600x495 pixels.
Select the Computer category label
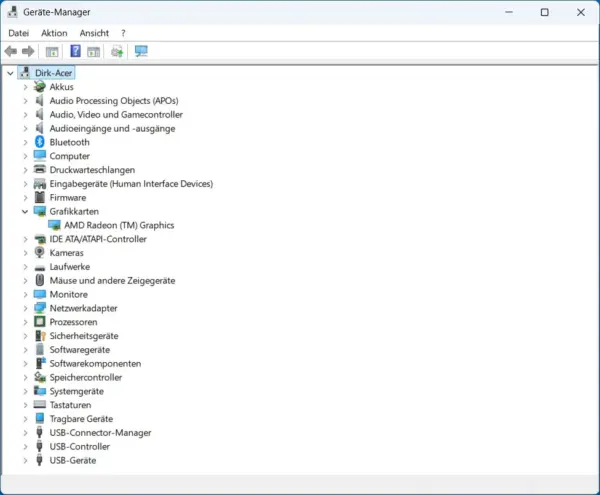point(70,156)
